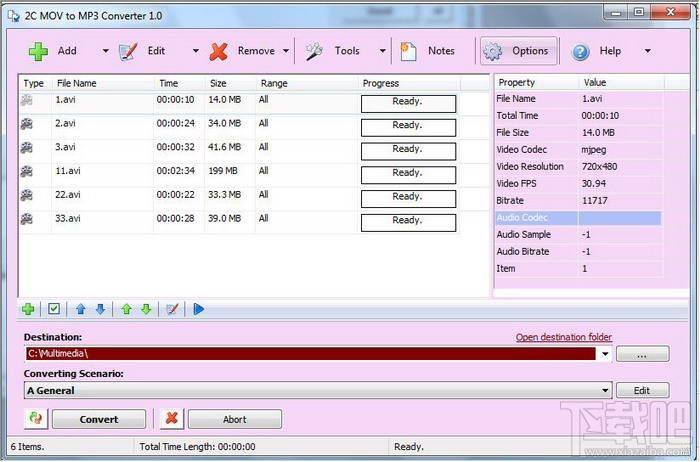This screenshot has width=700, height=462.
Task: Click Open destination folder link
Action: [x=563, y=337]
